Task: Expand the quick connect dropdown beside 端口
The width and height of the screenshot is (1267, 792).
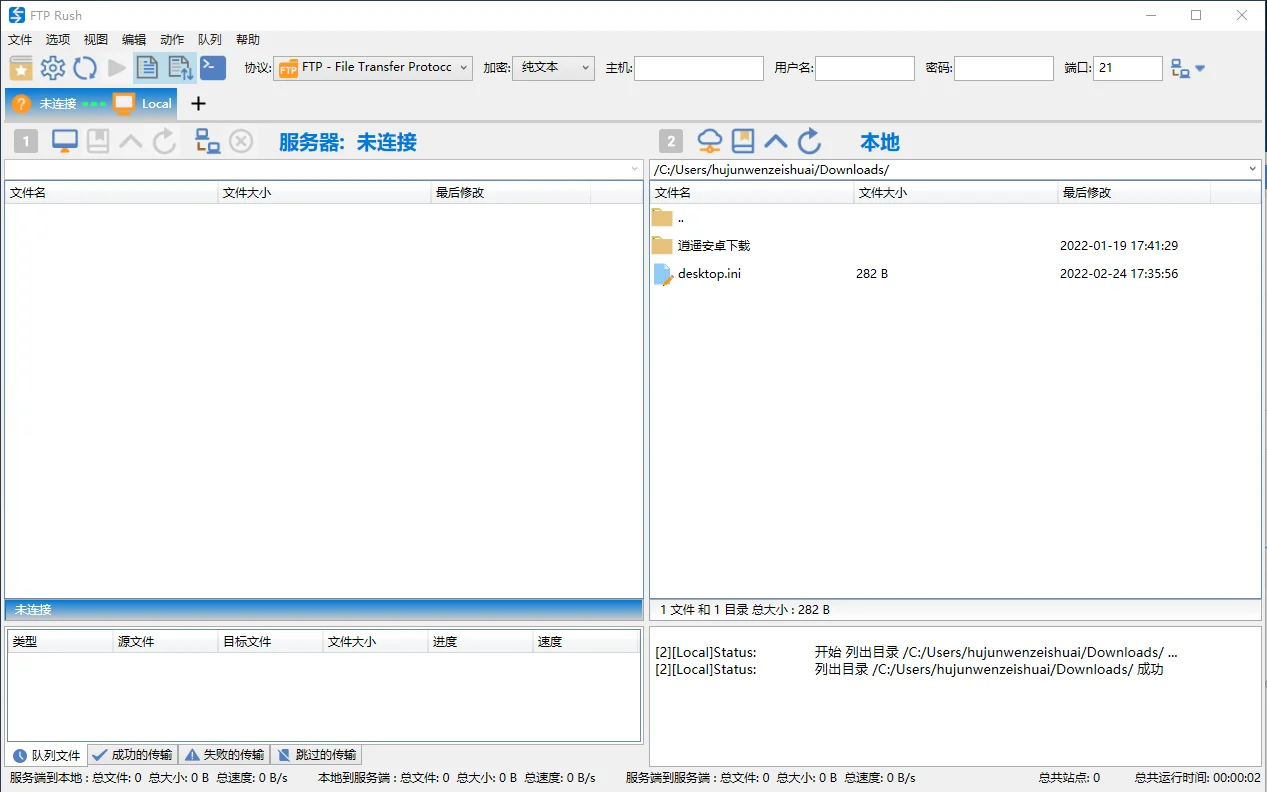Action: point(1201,67)
